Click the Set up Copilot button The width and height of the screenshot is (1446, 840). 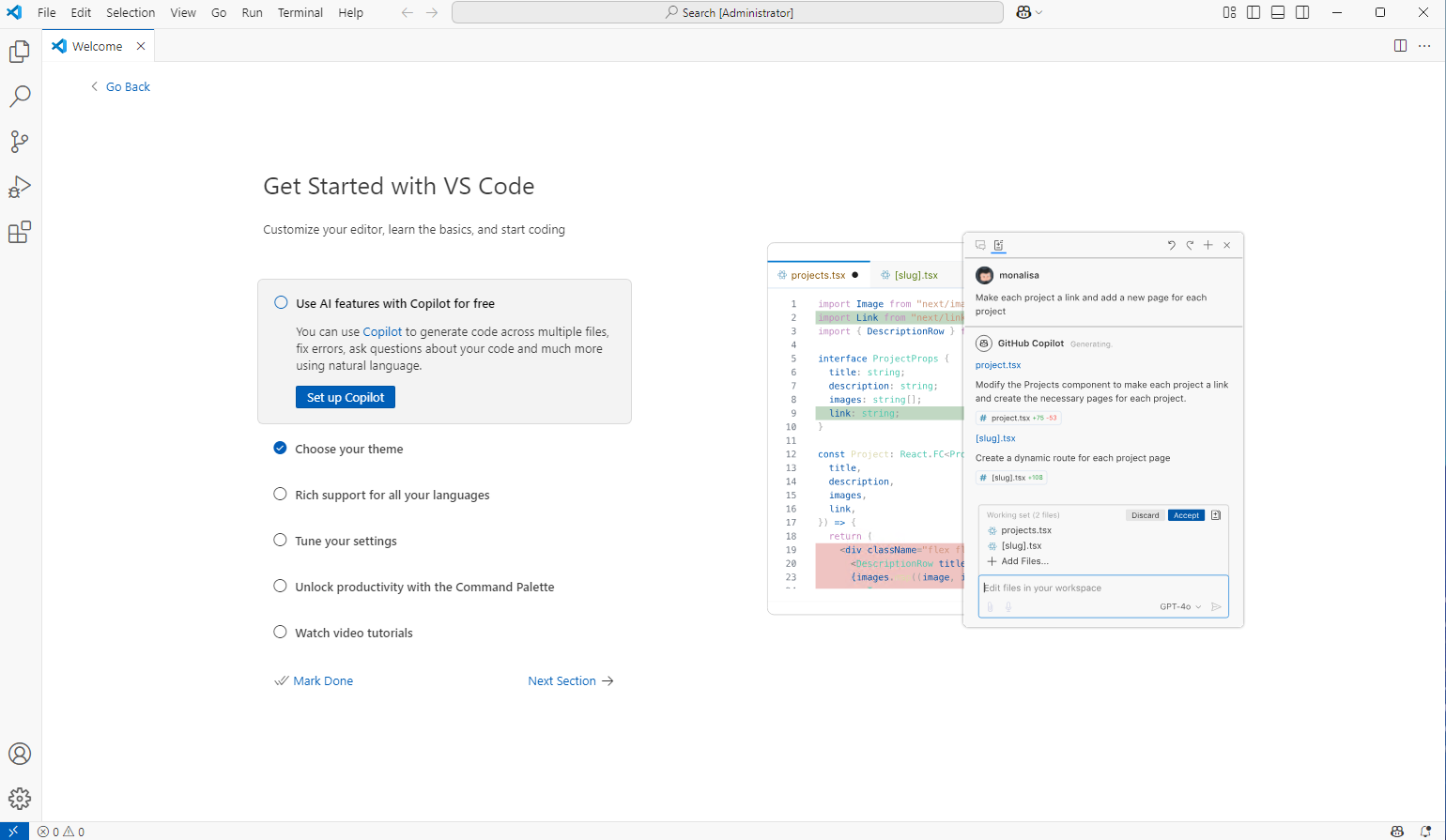pos(346,397)
